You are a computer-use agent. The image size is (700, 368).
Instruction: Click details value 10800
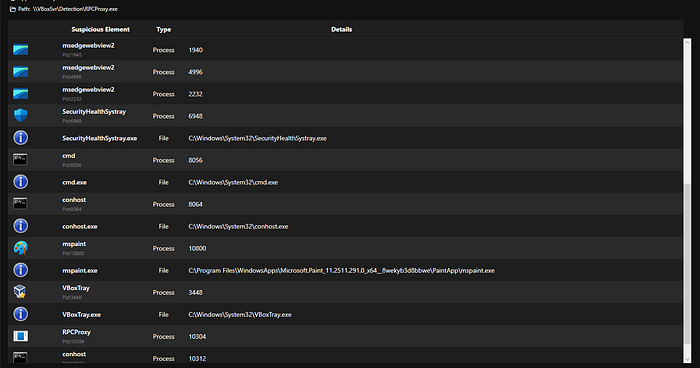tap(197, 249)
